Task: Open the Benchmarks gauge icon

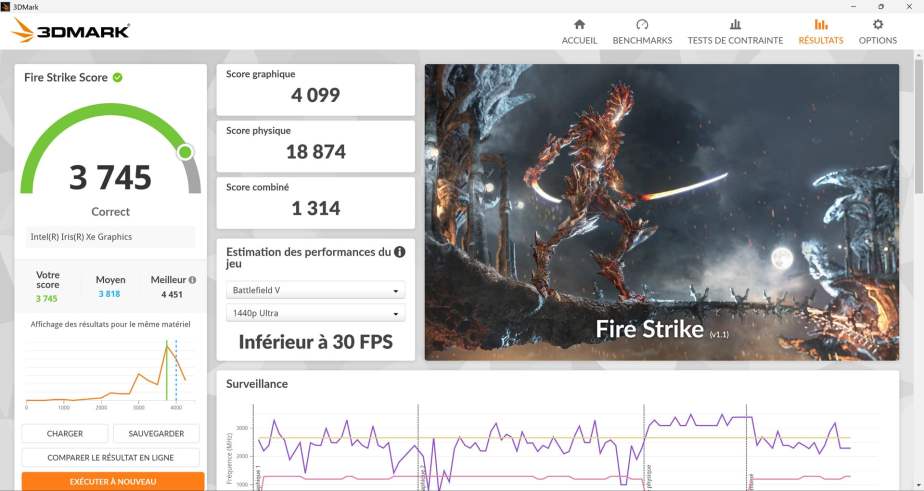Action: pos(642,24)
